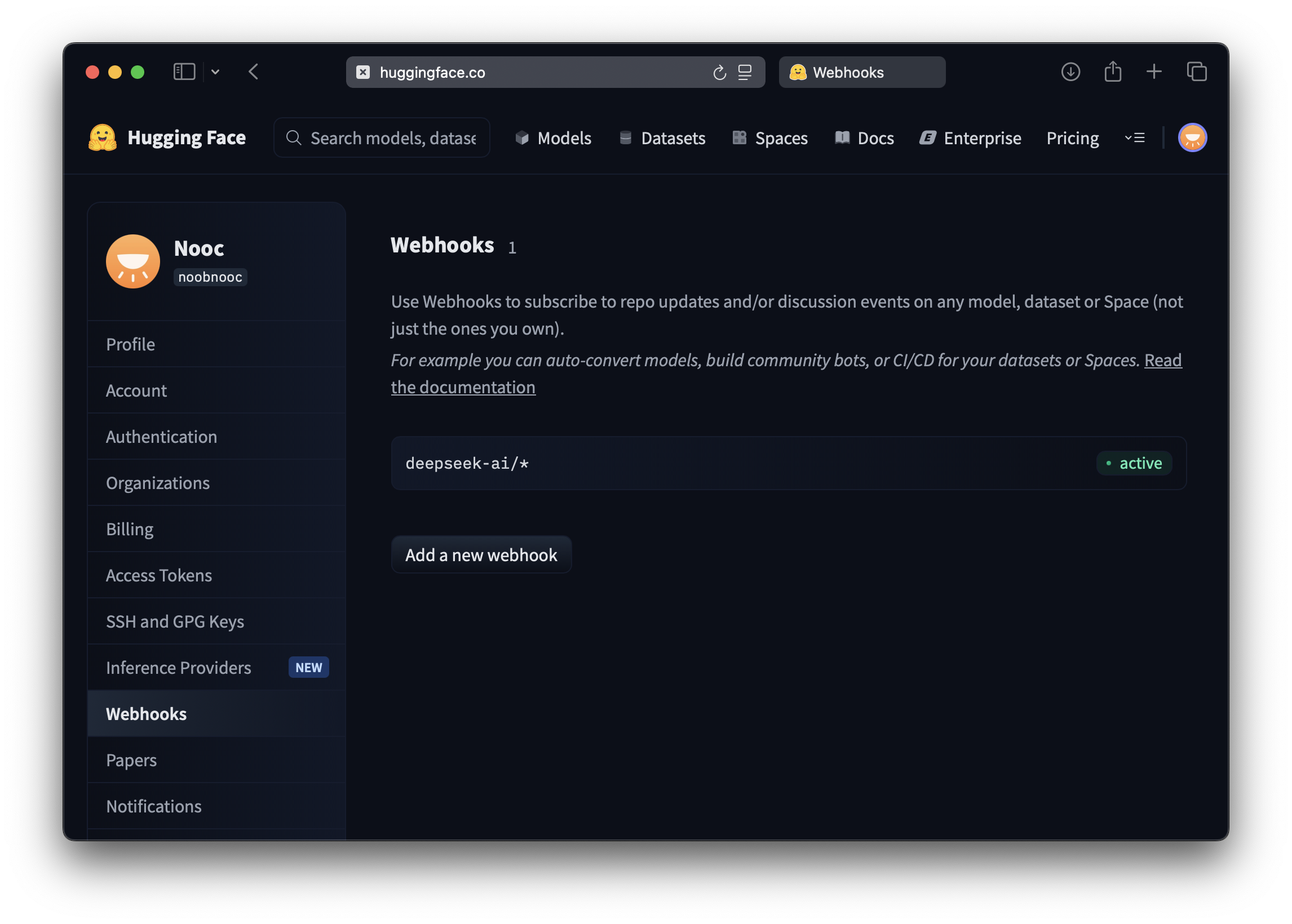Open Billing settings
1292x924 pixels.
(x=216, y=529)
